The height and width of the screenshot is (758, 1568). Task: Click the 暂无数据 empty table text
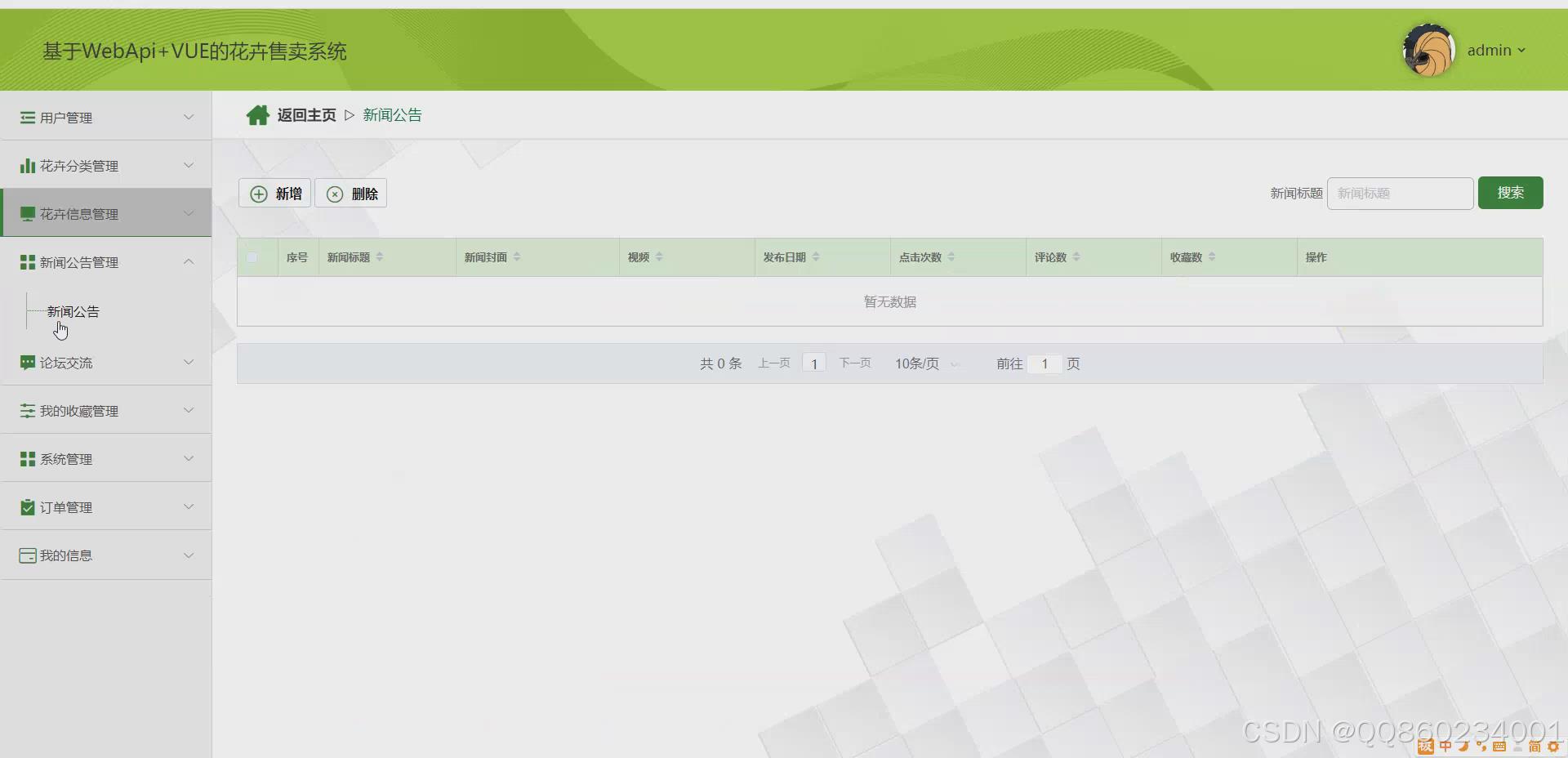point(889,302)
